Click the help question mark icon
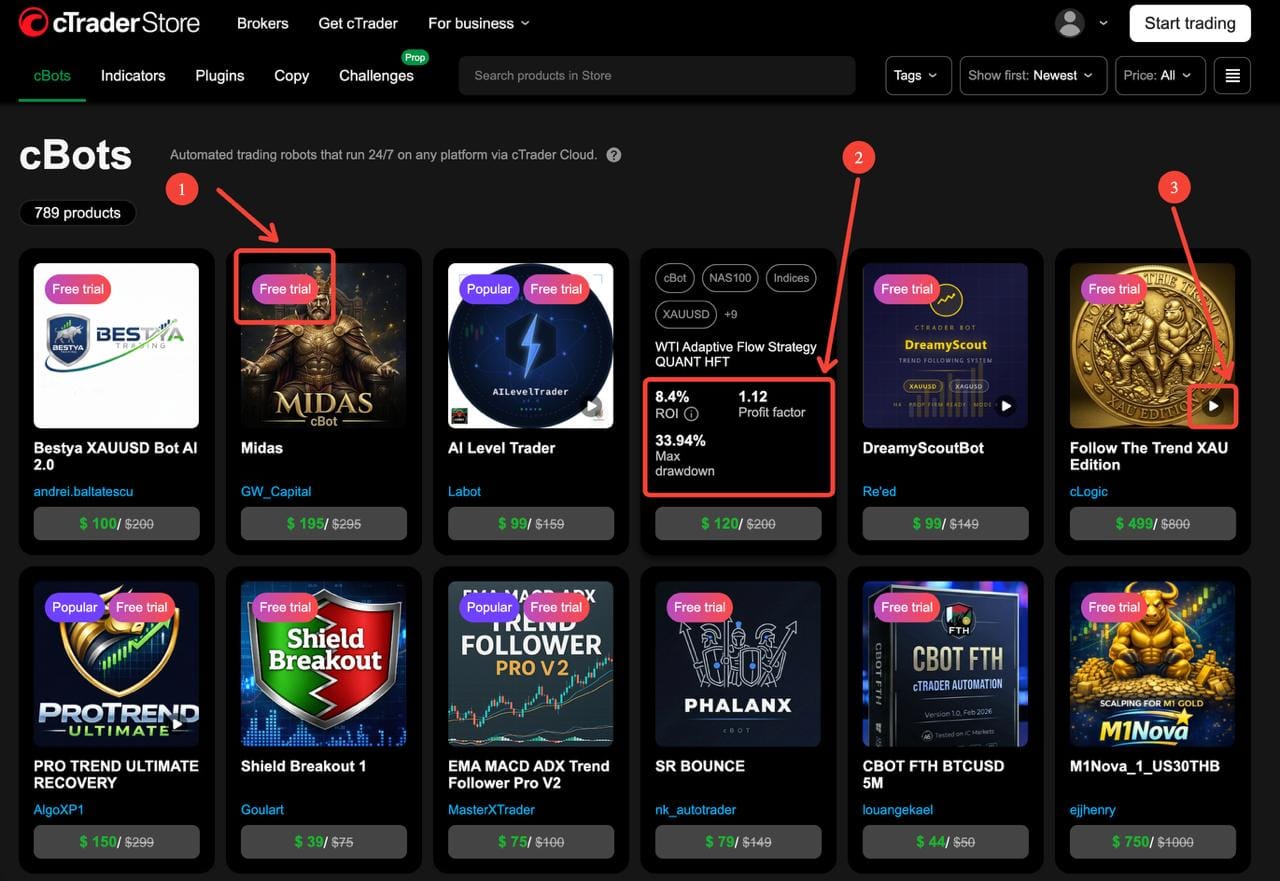The width and height of the screenshot is (1280, 881). click(614, 155)
